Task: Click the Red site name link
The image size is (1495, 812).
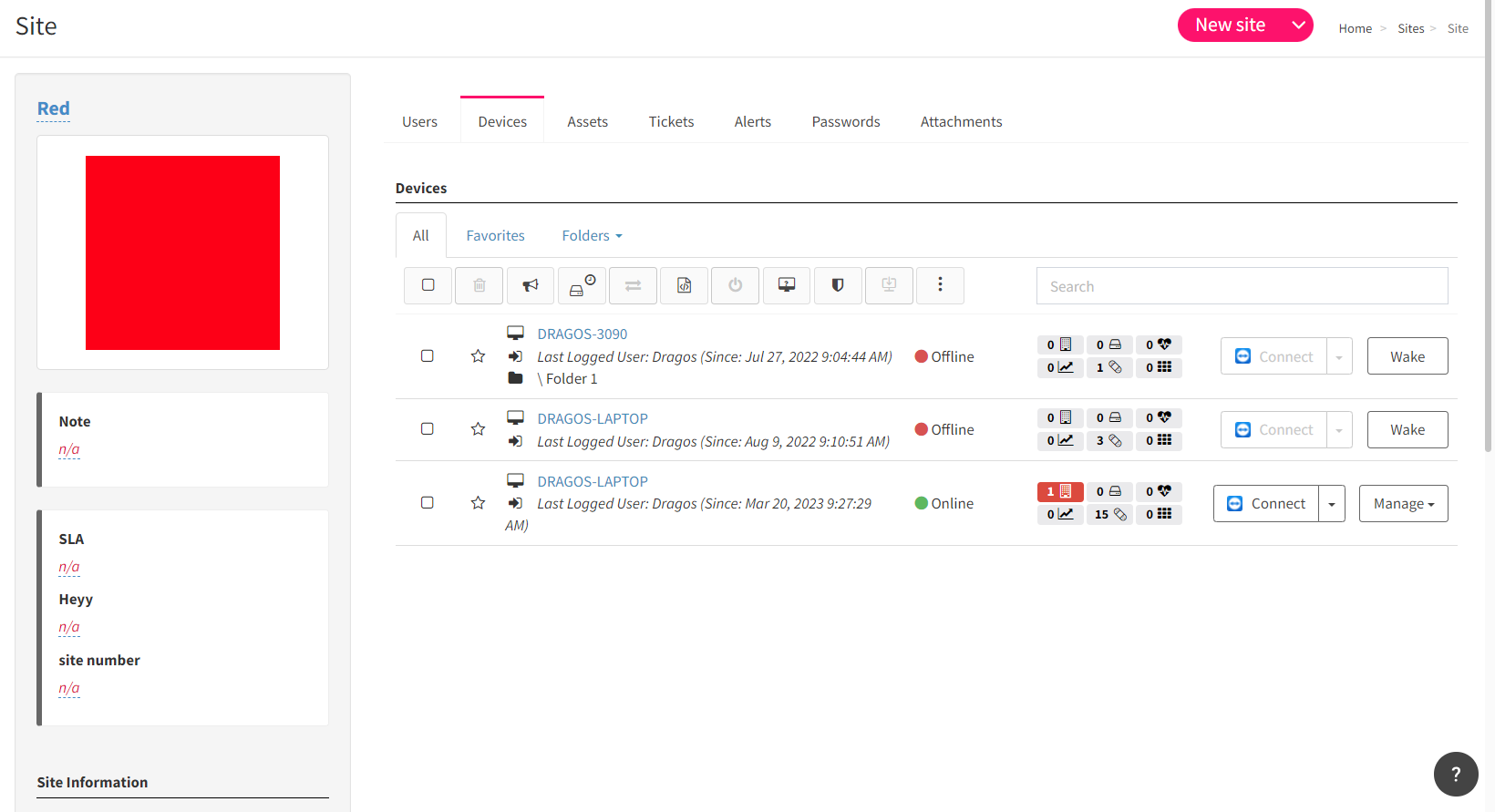Action: pyautogui.click(x=54, y=108)
